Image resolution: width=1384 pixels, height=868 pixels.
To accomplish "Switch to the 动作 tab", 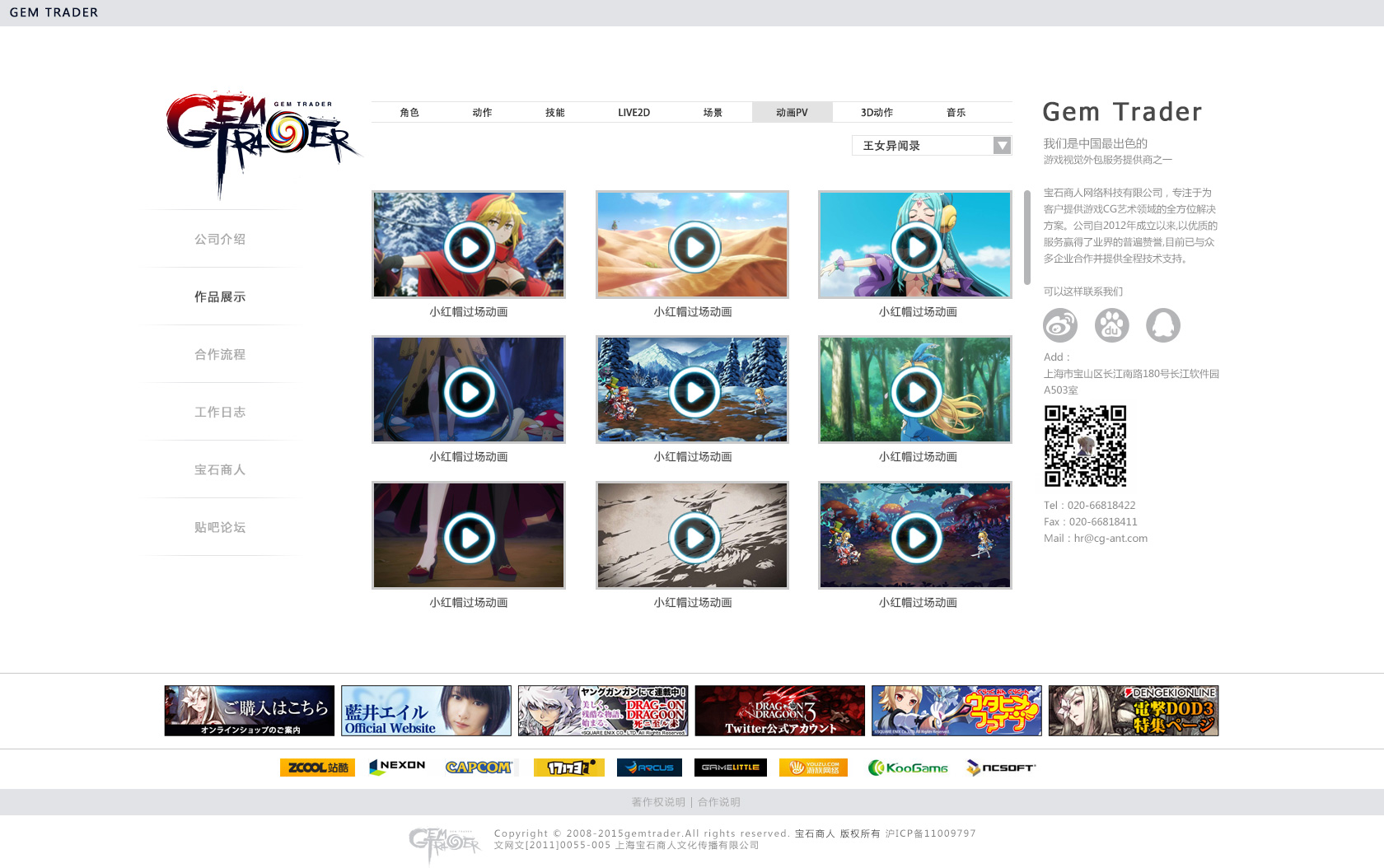I will 482,113.
